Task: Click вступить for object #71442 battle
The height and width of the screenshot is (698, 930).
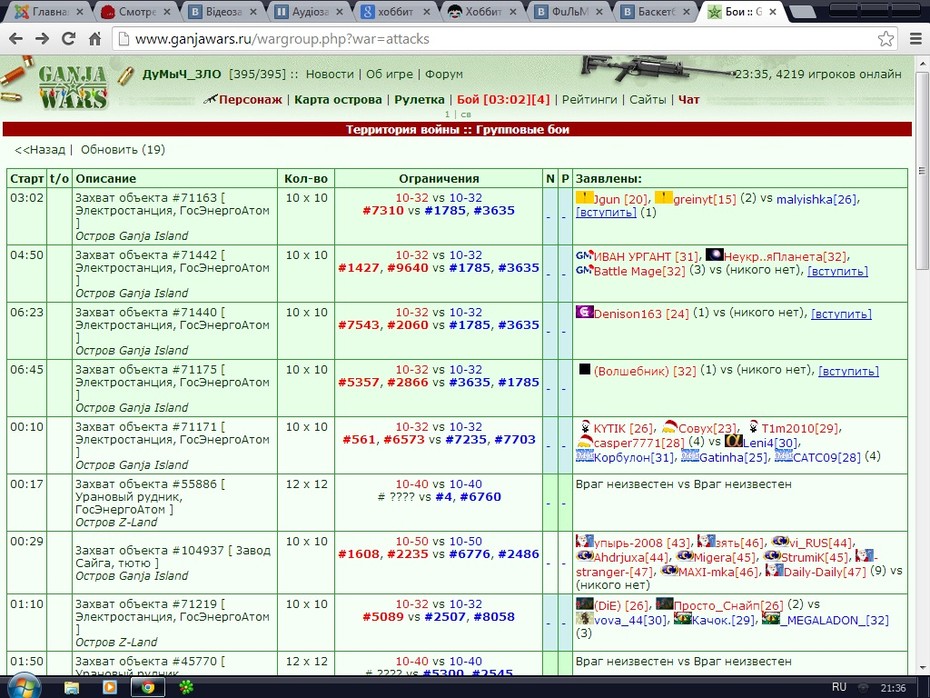Action: [x=837, y=271]
